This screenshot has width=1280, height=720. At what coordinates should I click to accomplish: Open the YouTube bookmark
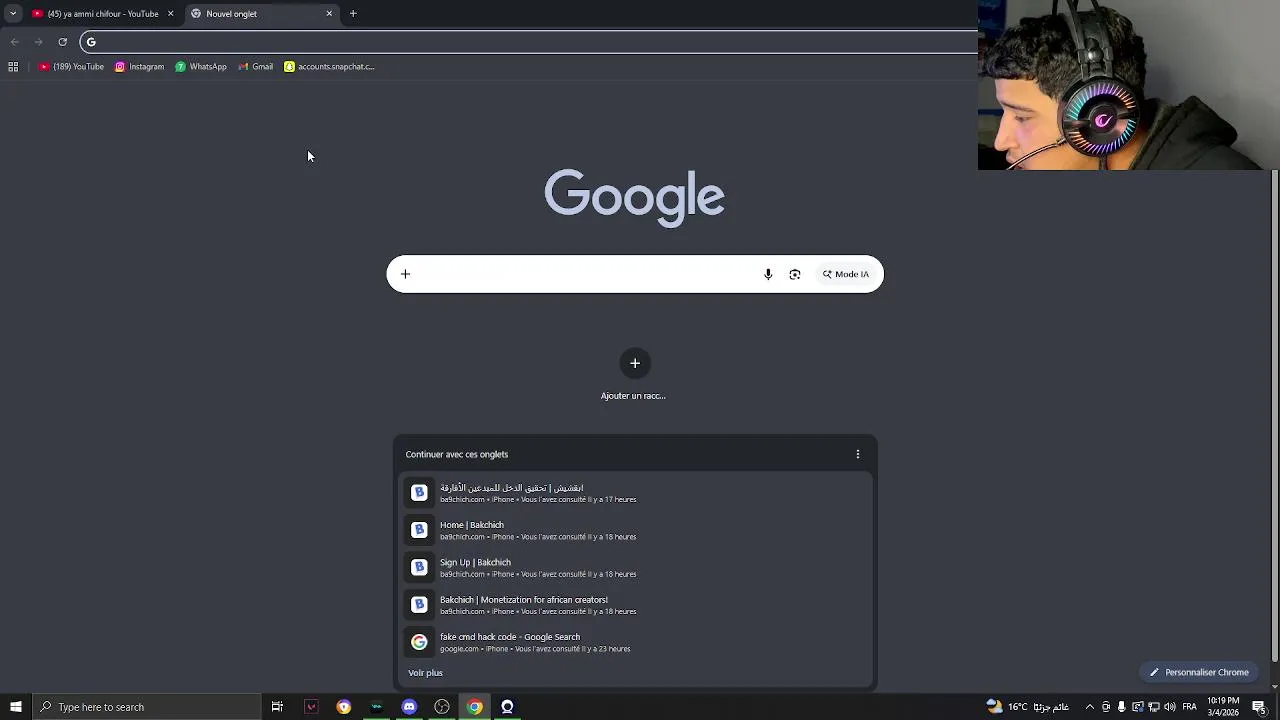click(71, 67)
